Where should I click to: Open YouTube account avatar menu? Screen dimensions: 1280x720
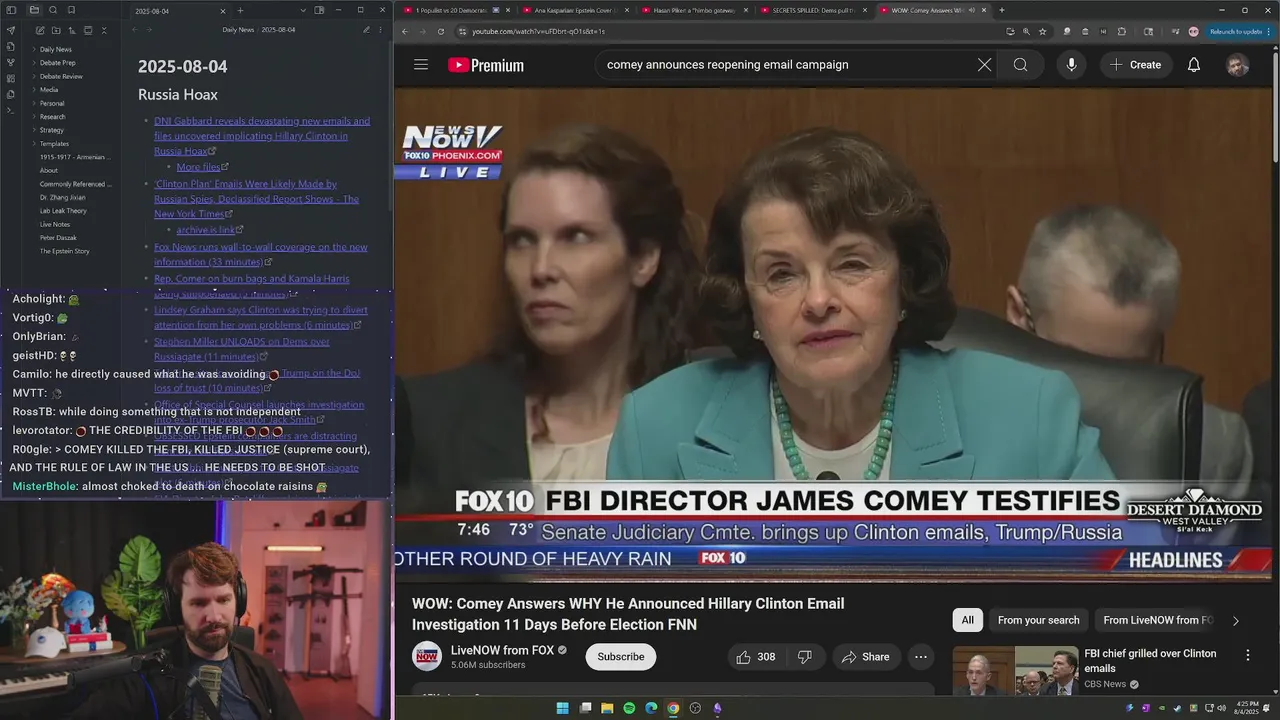pos(1238,65)
